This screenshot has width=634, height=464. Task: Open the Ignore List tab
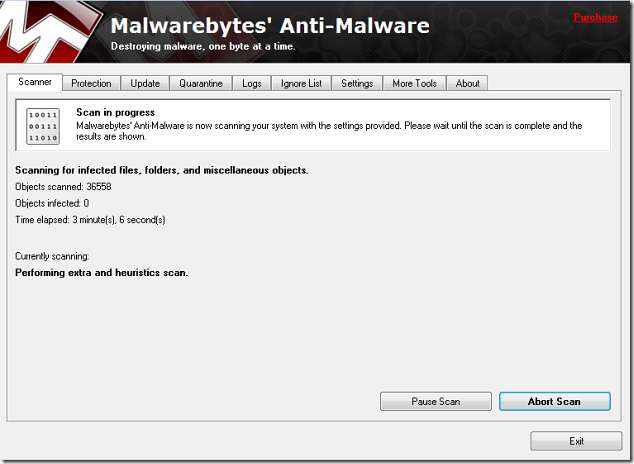coord(301,83)
